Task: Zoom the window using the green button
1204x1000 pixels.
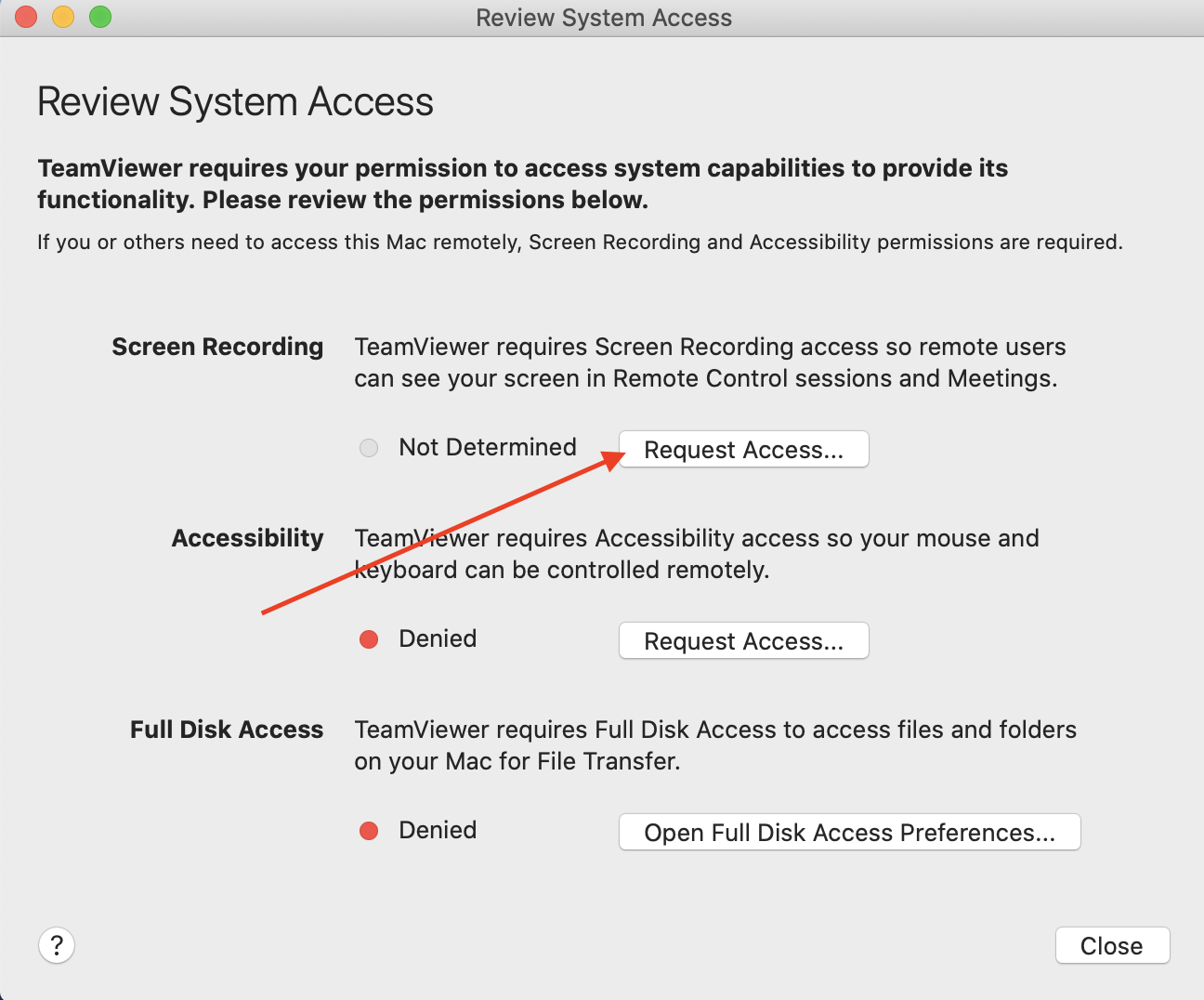Action: pos(100,17)
